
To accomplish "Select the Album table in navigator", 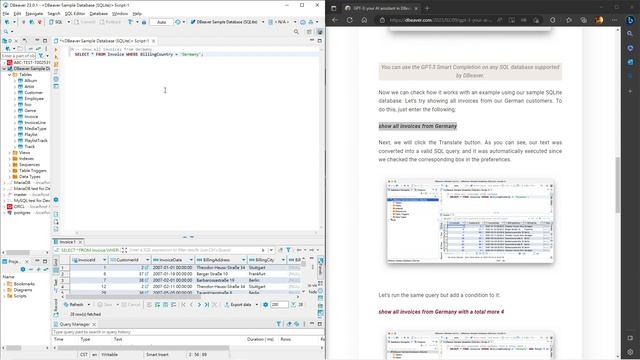I will point(30,81).
